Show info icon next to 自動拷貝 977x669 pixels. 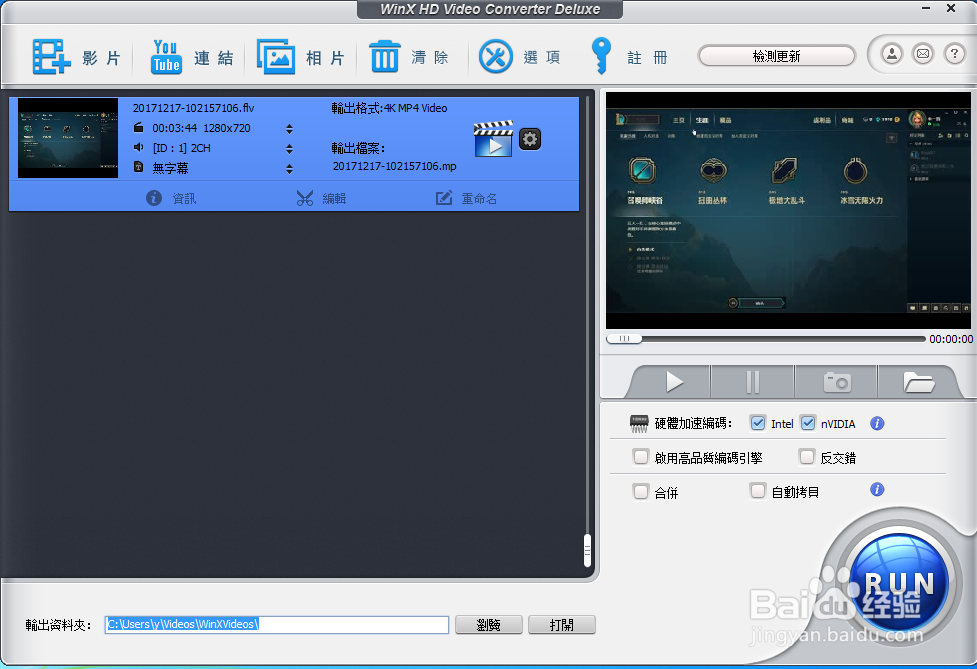click(877, 490)
